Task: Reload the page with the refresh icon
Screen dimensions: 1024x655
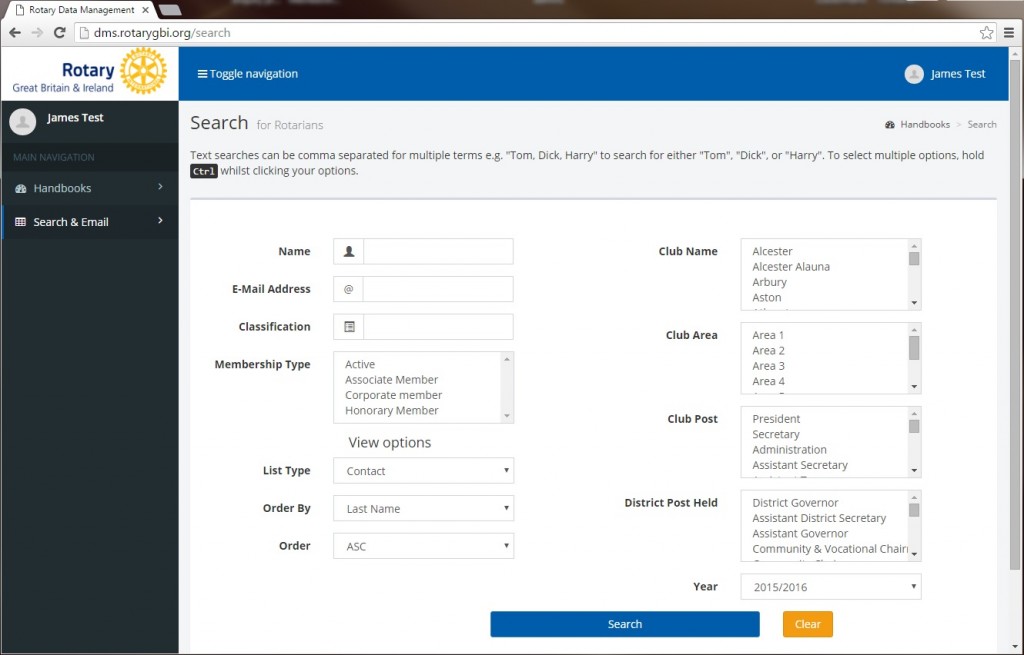Action: pos(59,33)
